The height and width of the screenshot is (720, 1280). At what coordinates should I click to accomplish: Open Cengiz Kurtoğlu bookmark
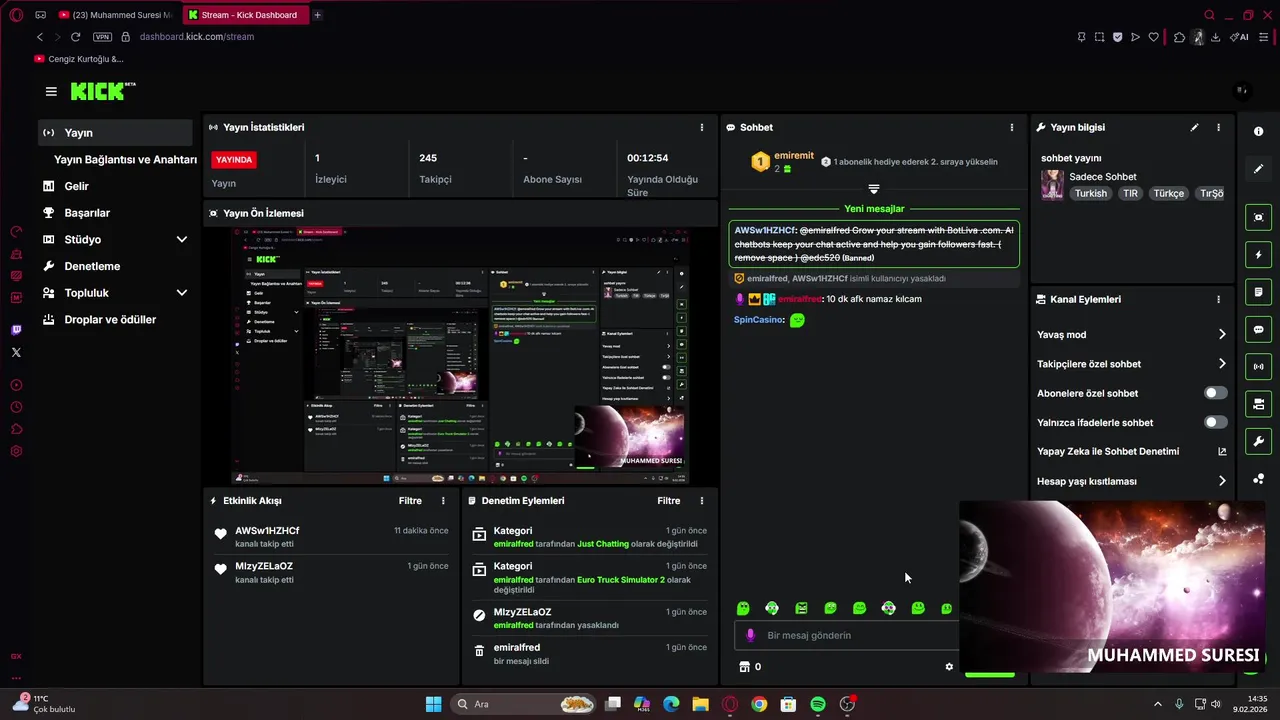(x=79, y=59)
